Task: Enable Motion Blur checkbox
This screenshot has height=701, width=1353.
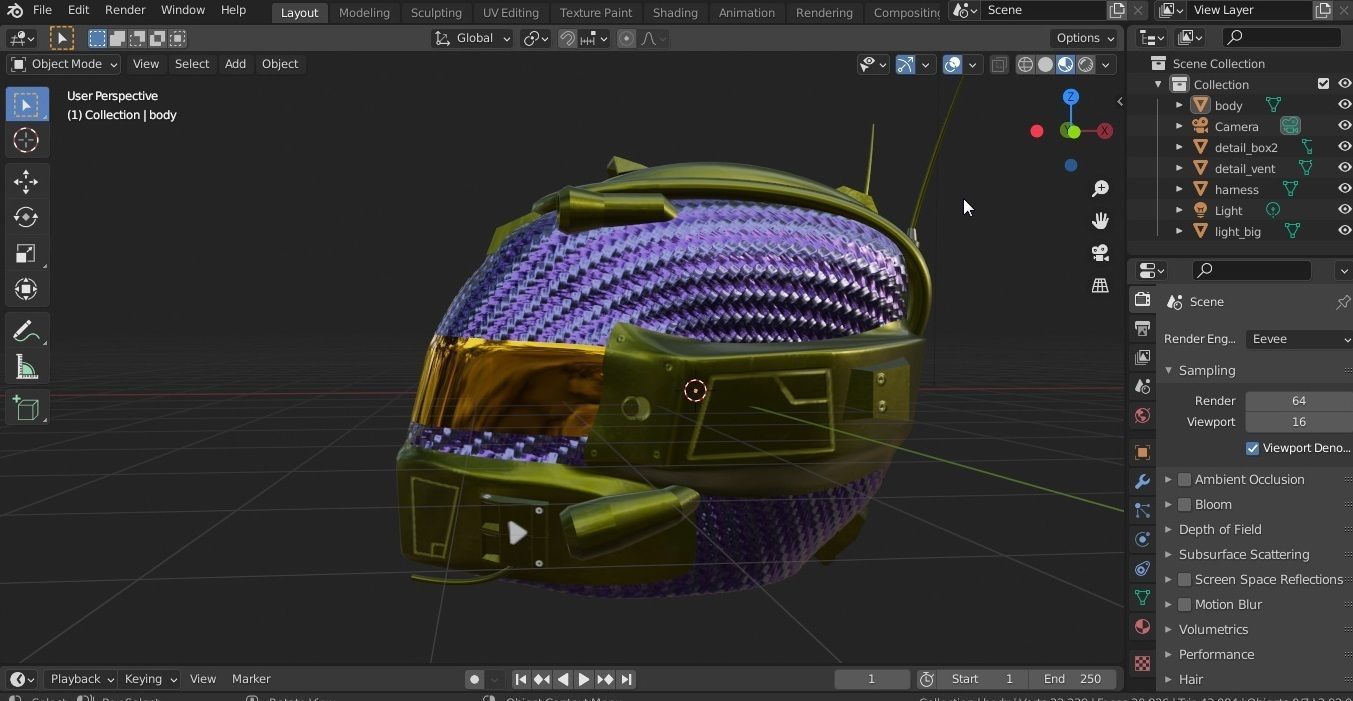Action: 1184,604
